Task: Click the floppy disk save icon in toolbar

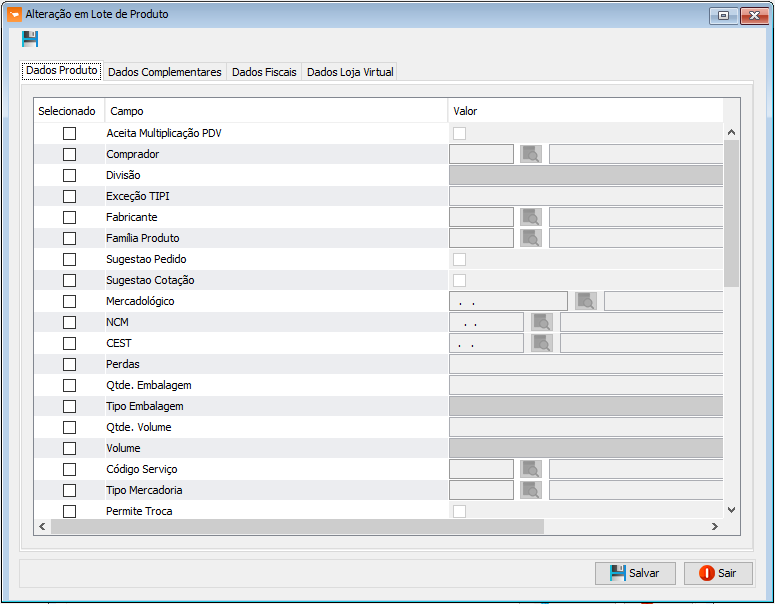Action: (x=30, y=39)
